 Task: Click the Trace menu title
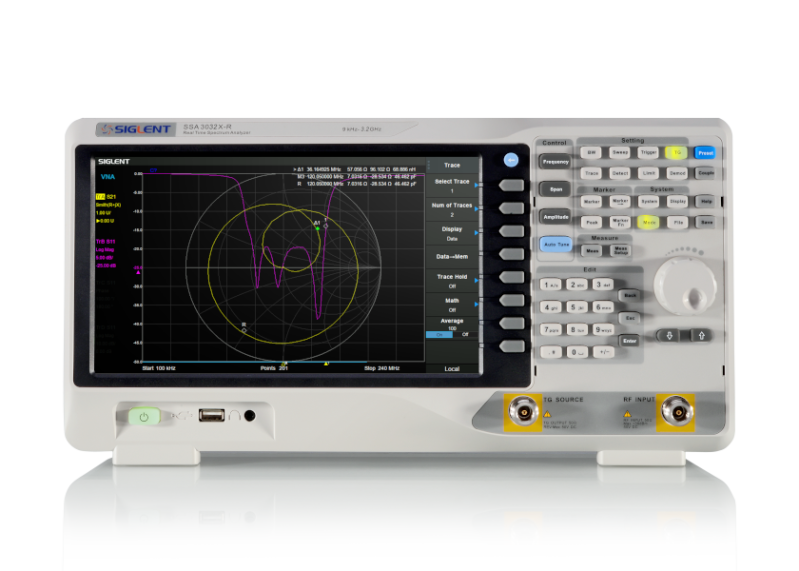(x=452, y=165)
